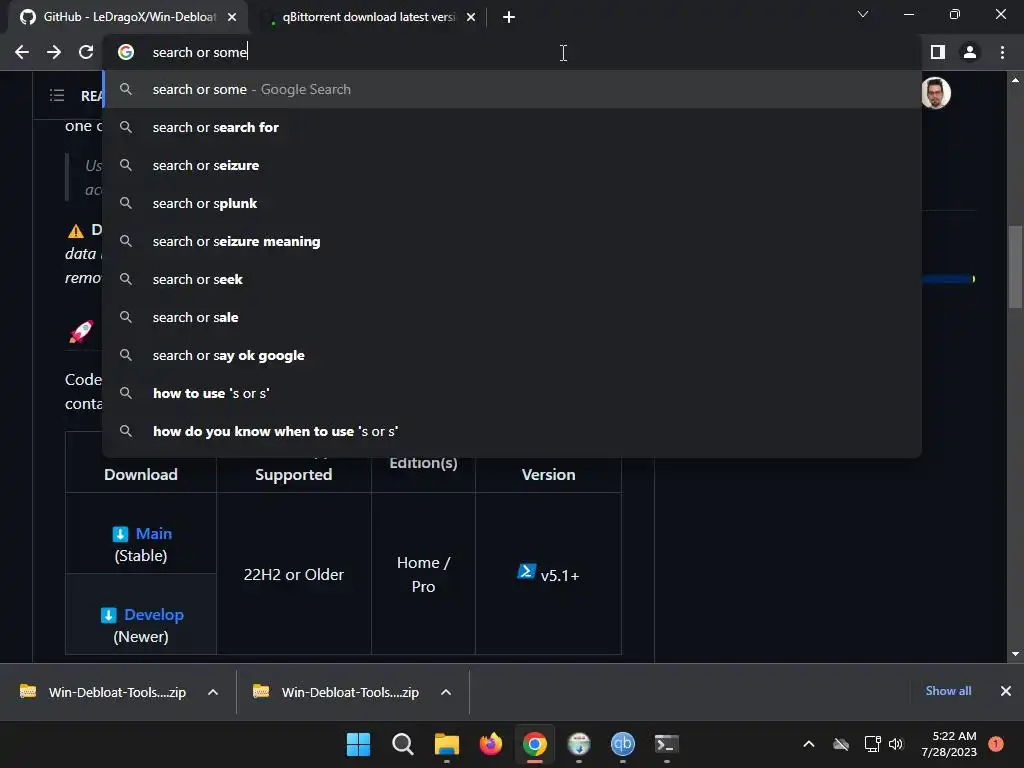Click the cloud sync tray icon
The image size is (1024, 768).
[841, 744]
